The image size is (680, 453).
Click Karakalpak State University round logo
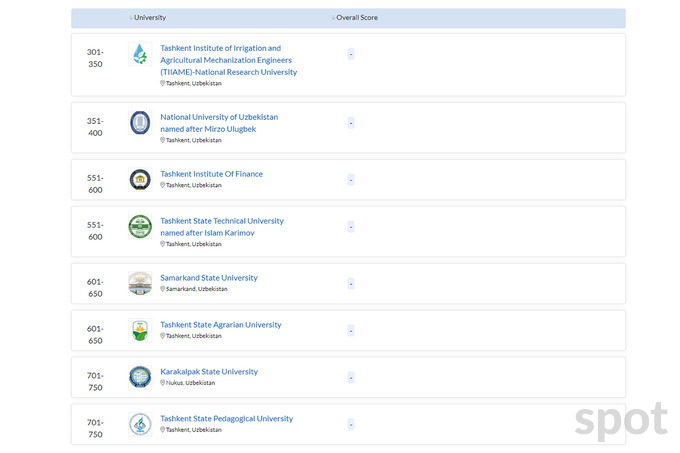pyautogui.click(x=139, y=377)
